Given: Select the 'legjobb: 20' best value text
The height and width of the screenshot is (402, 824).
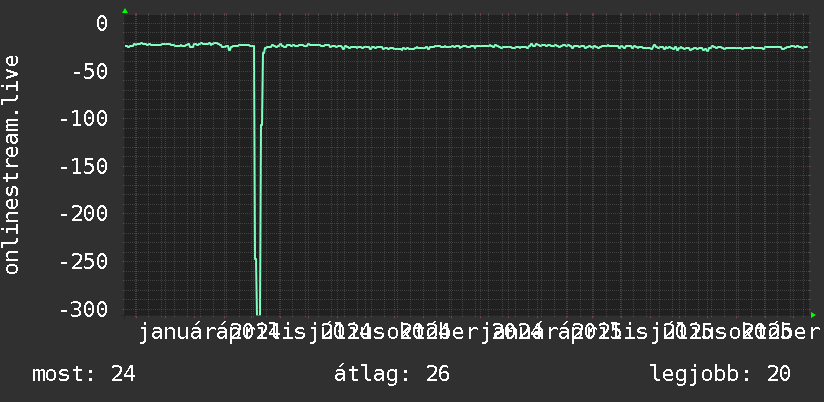Looking at the screenshot, I should point(720,374).
